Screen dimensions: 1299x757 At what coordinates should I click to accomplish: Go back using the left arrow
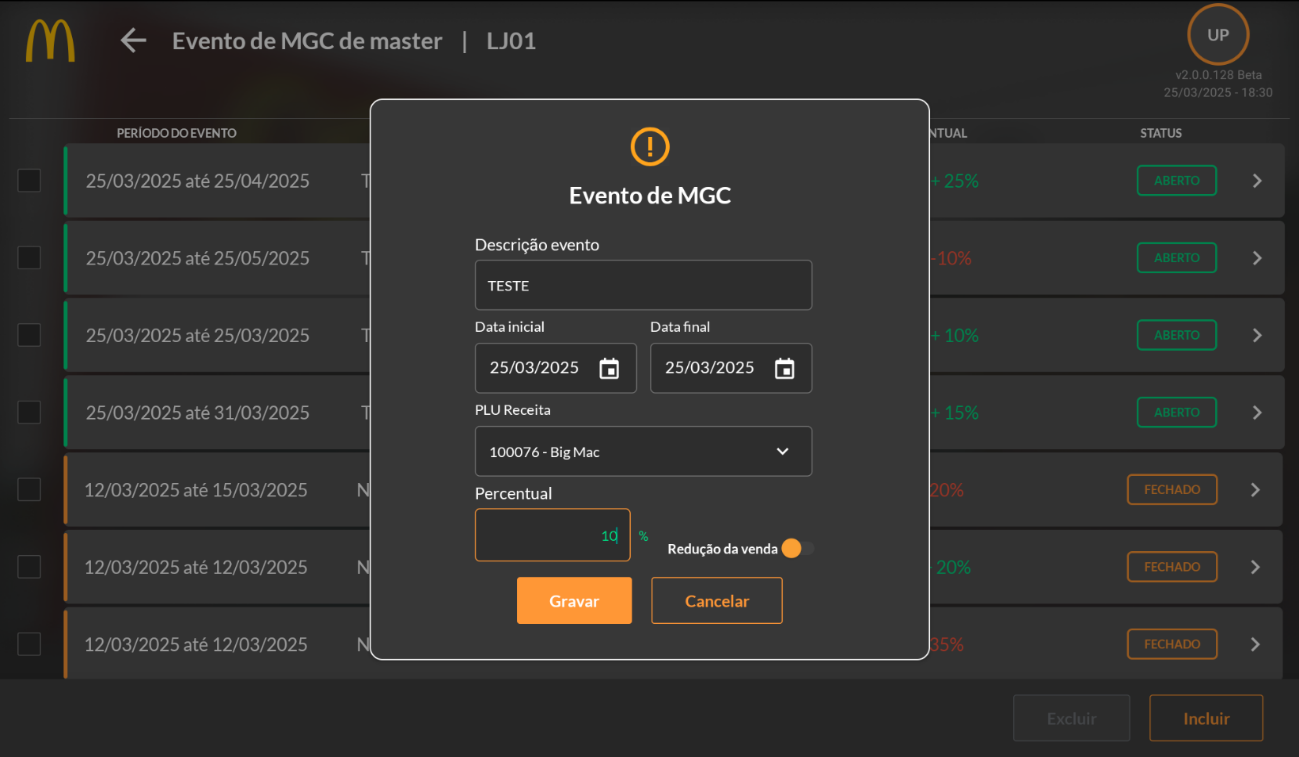pos(133,41)
